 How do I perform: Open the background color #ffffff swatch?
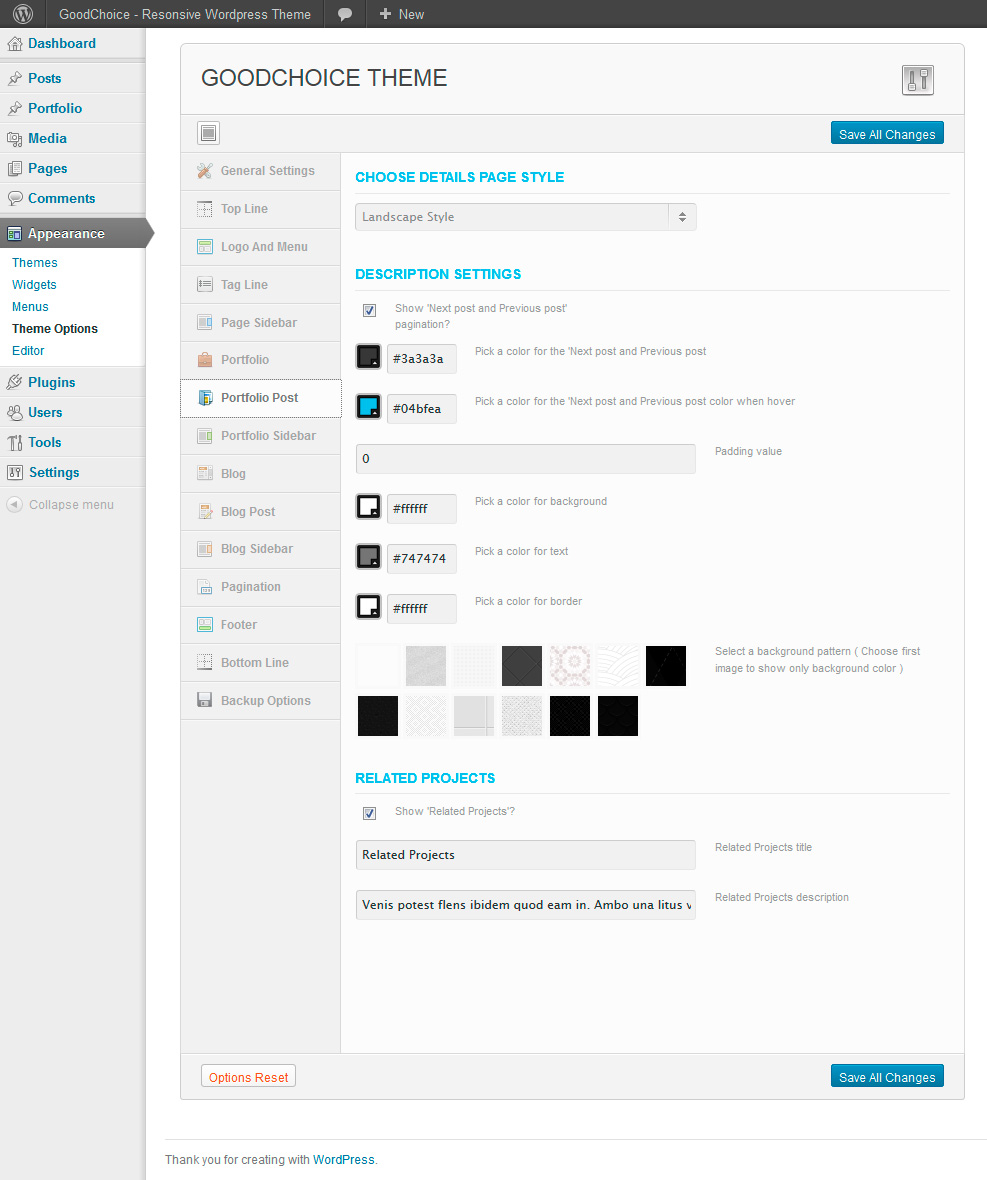369,506
